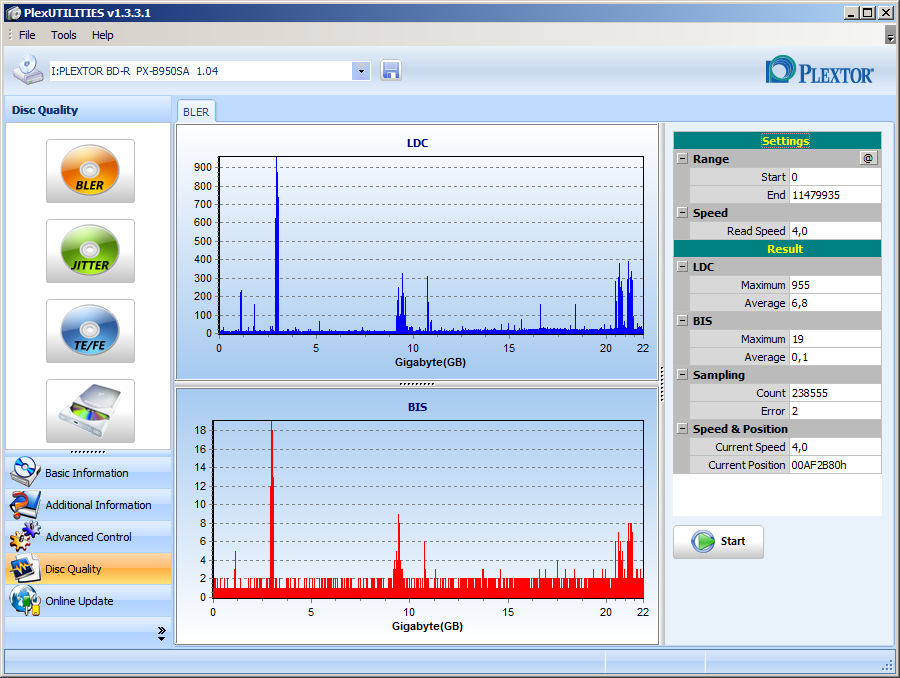The image size is (900, 678).
Task: Collapse the Speed & Position section
Action: [682, 428]
